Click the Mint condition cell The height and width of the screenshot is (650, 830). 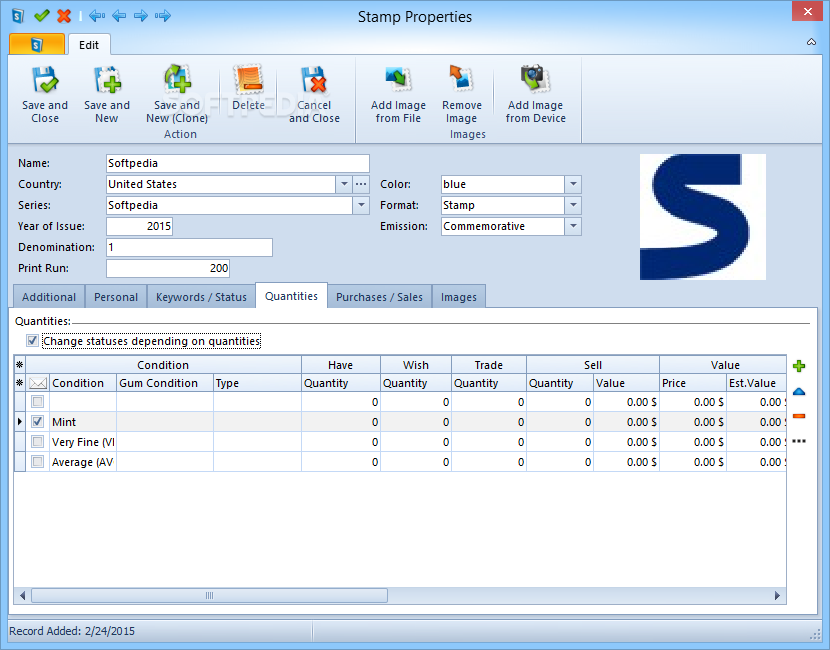(x=83, y=422)
